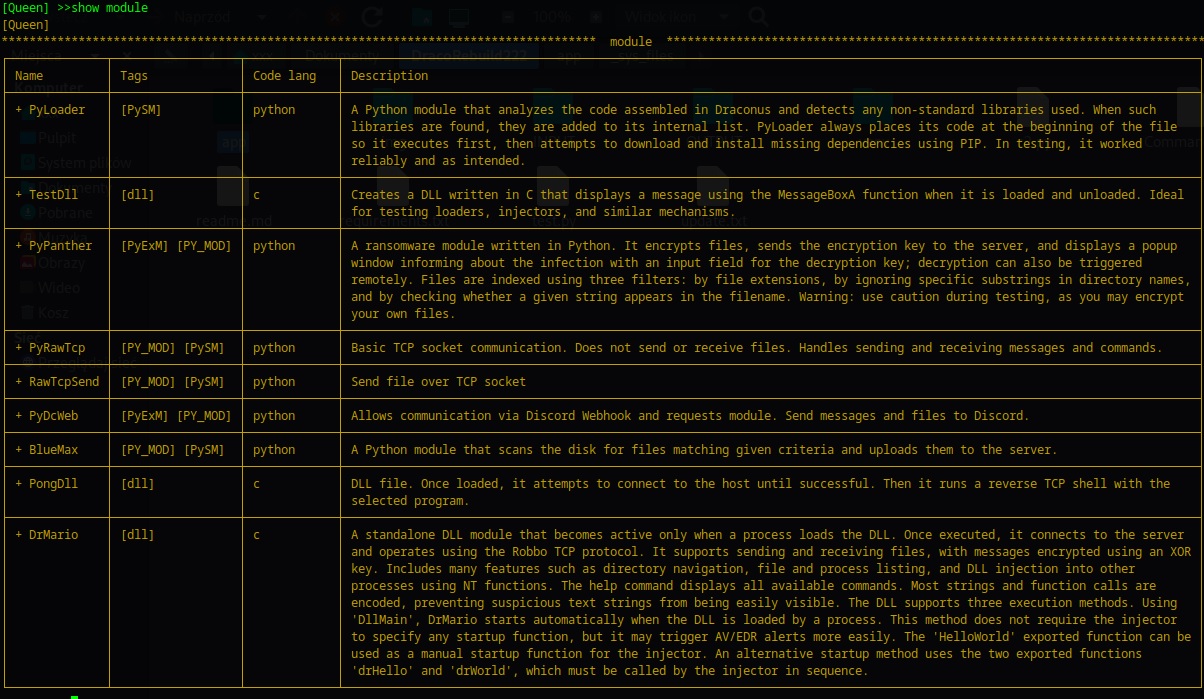Click the [PY_MOD] [PySM] tags of RawTcpSend

pyautogui.click(x=172, y=382)
